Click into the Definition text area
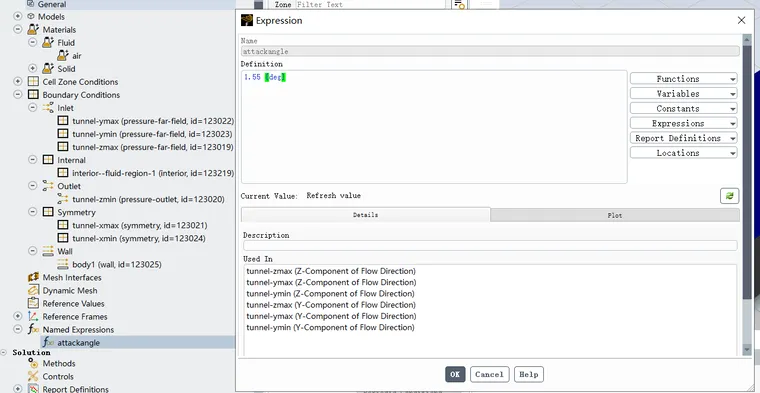 [434, 127]
